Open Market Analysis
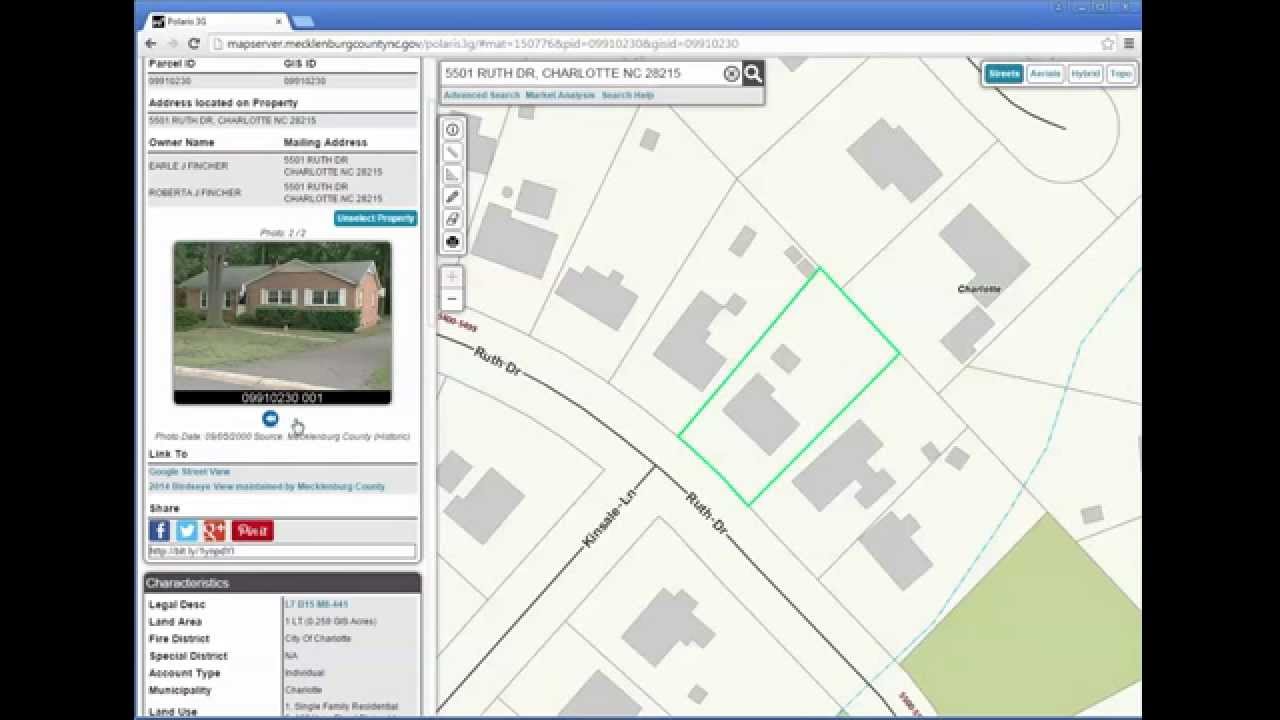The width and height of the screenshot is (1280, 720). (560, 95)
